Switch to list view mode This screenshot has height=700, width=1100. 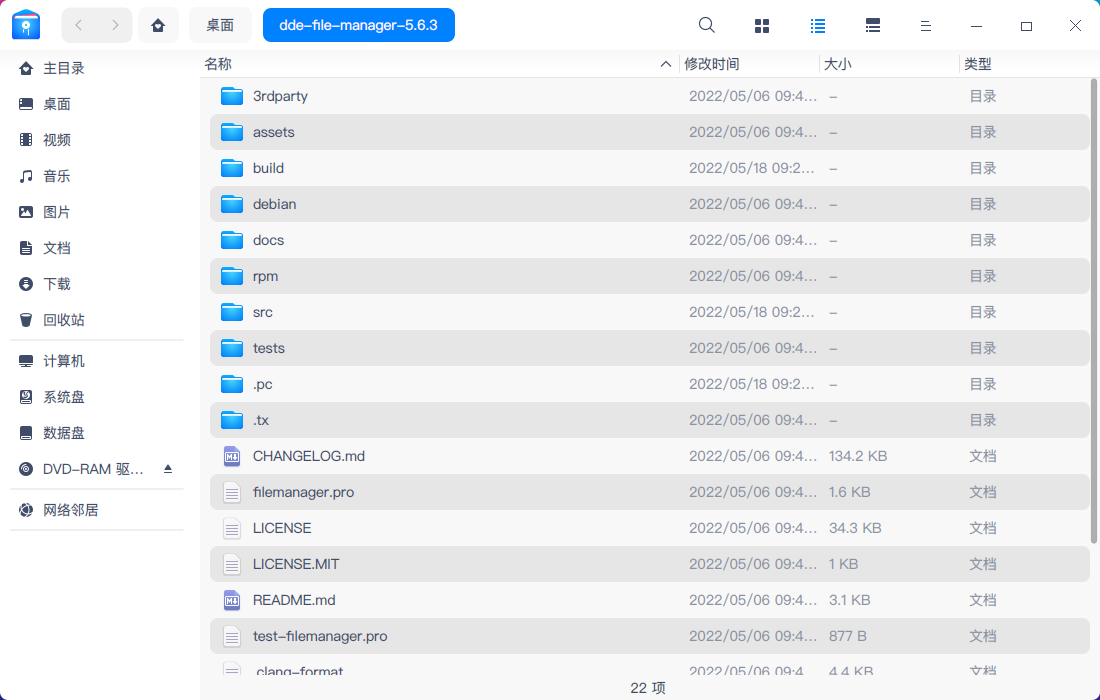click(x=817, y=26)
